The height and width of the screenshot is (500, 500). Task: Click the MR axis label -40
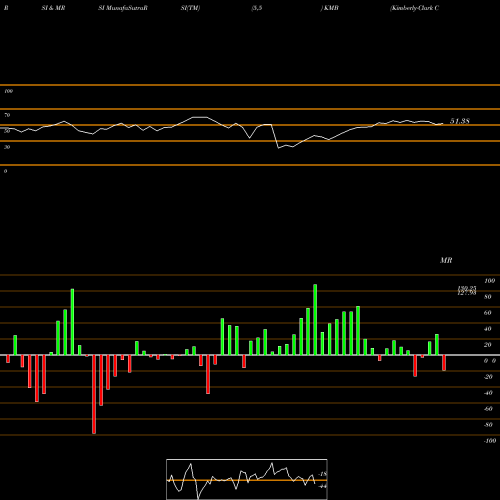click(x=488, y=393)
